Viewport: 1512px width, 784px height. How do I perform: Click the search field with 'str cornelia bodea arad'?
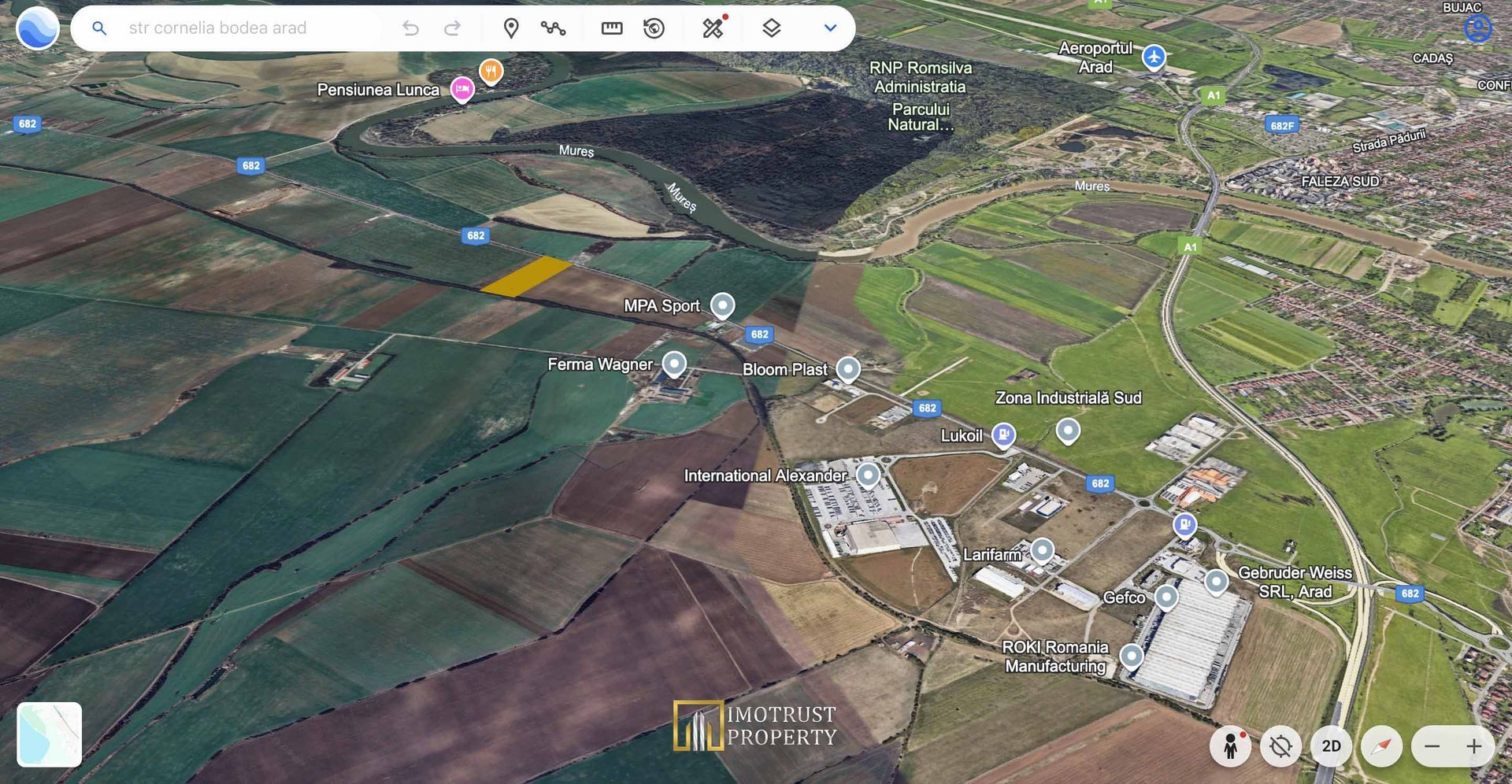pos(236,28)
